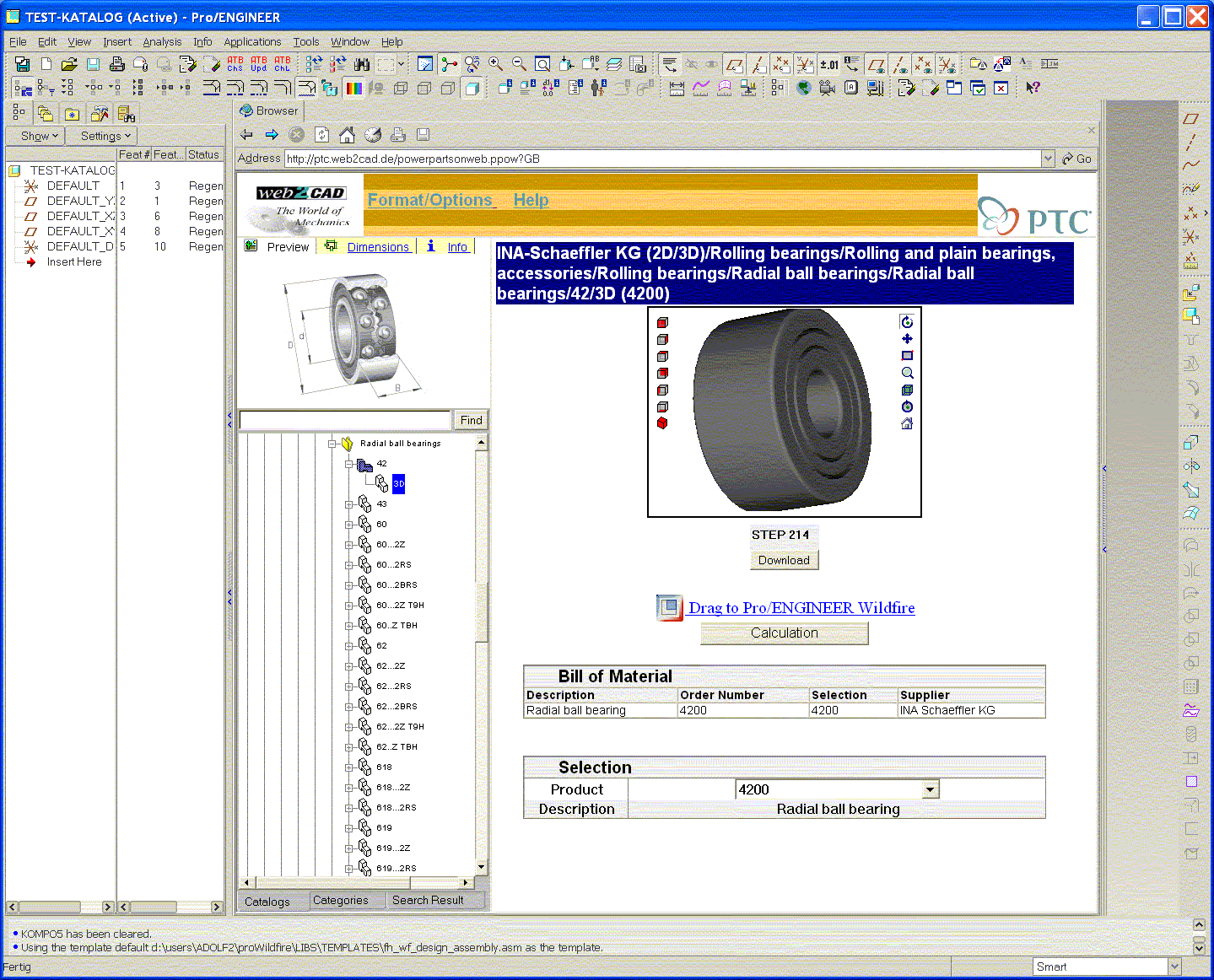This screenshot has width=1214, height=980.
Task: Click the color rainbow display icon
Action: (354, 88)
